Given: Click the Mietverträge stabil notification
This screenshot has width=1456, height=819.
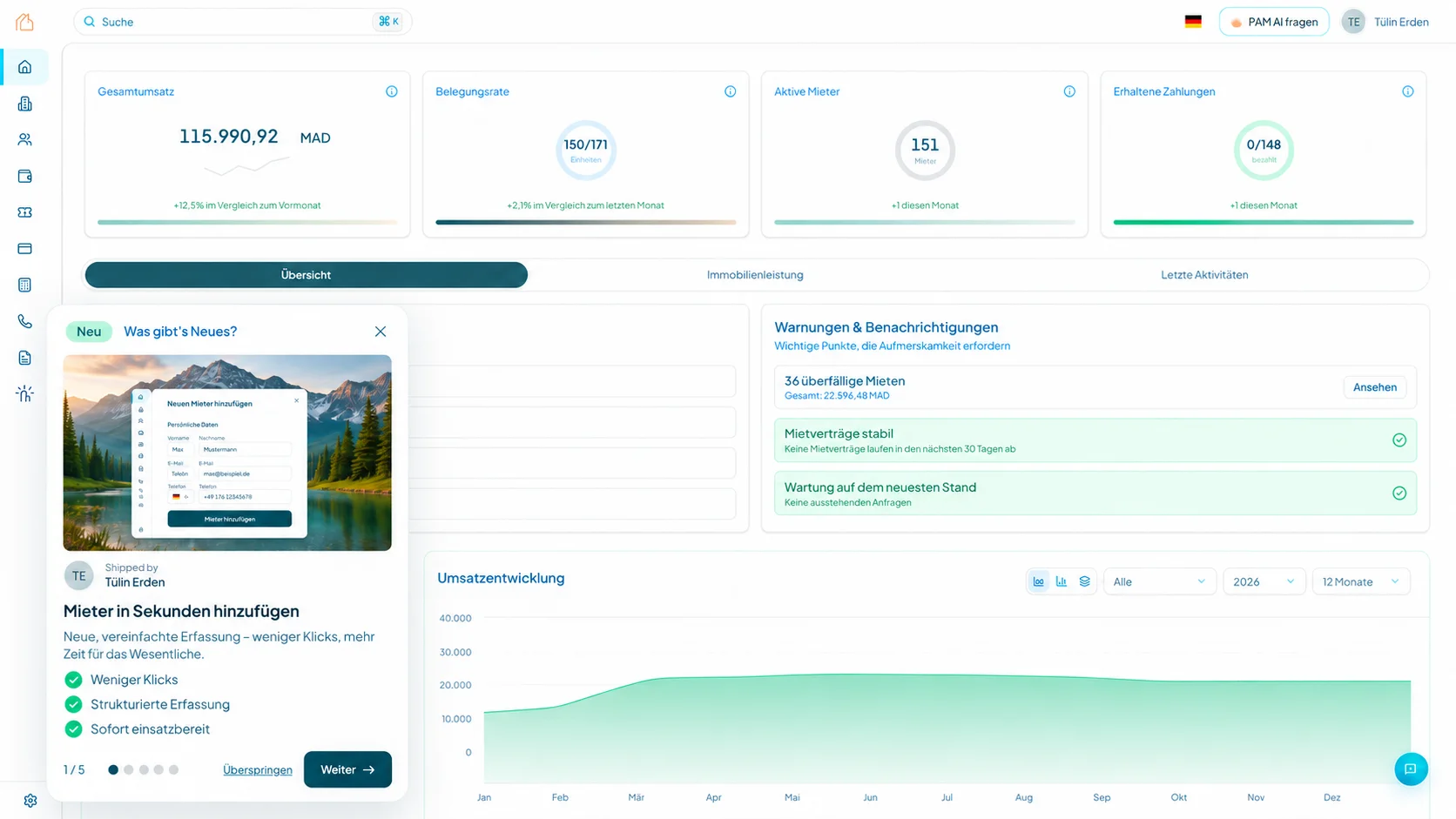Looking at the screenshot, I should (1095, 440).
